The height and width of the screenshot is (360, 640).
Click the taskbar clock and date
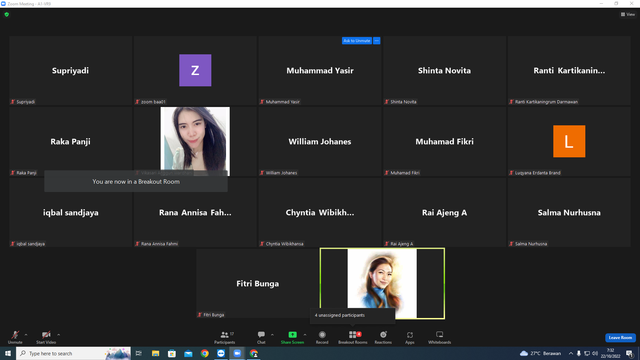pos(611,353)
